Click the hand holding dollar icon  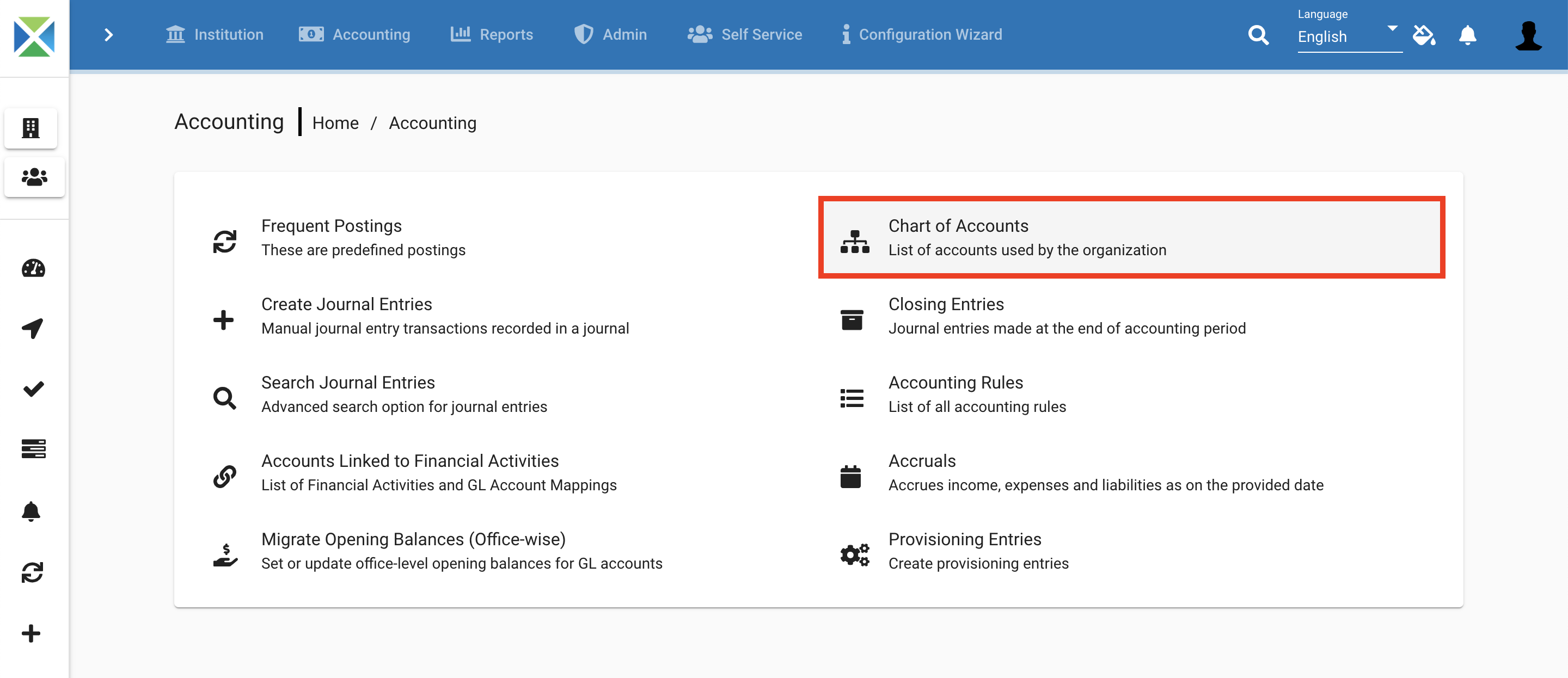[x=225, y=555]
